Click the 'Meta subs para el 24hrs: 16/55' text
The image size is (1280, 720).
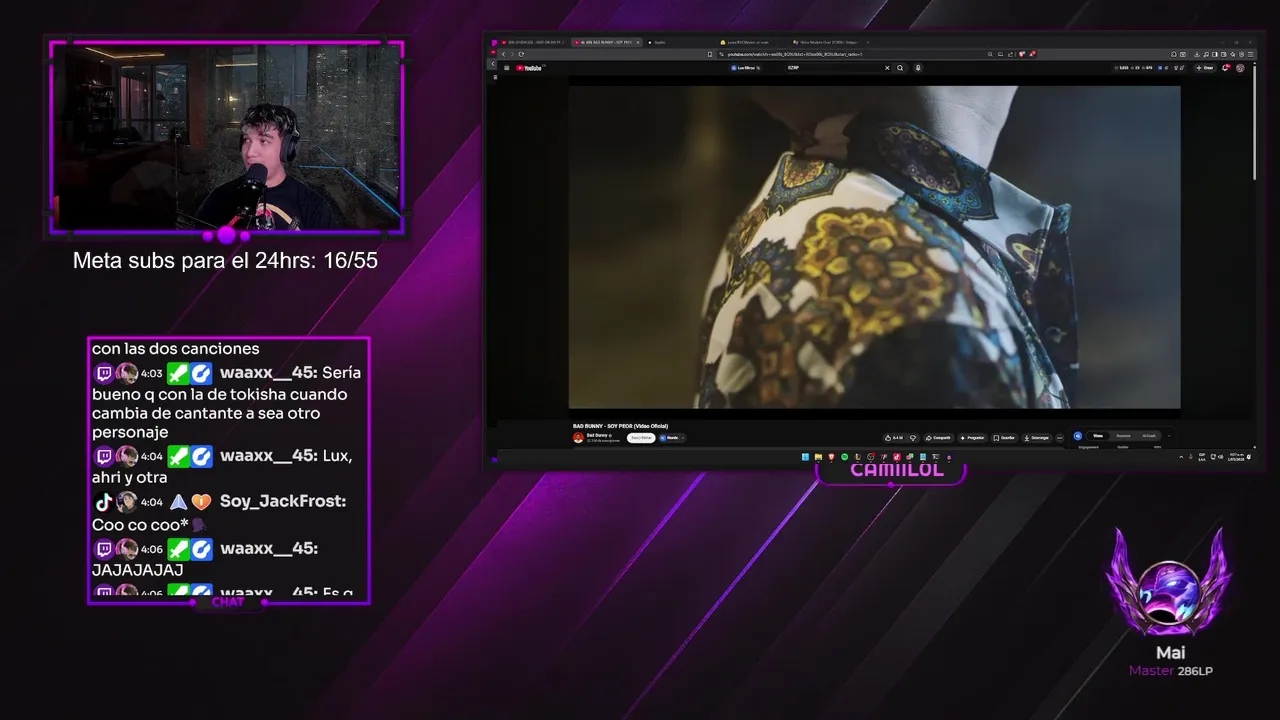coord(225,261)
